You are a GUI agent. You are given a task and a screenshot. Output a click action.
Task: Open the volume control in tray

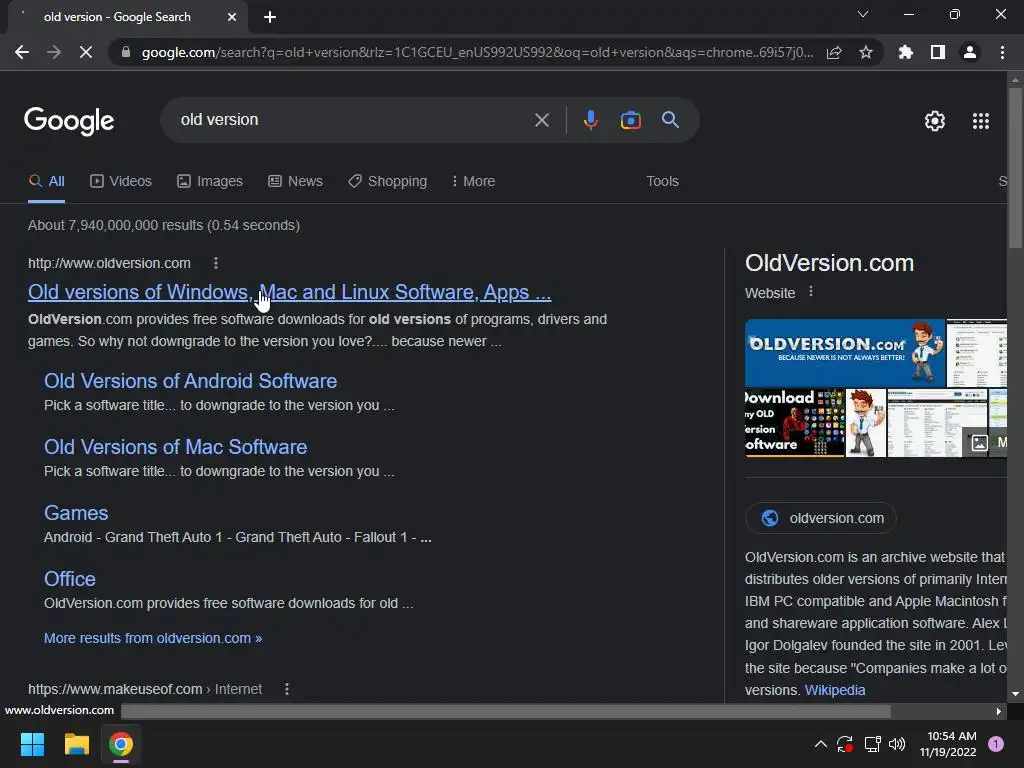point(897,744)
